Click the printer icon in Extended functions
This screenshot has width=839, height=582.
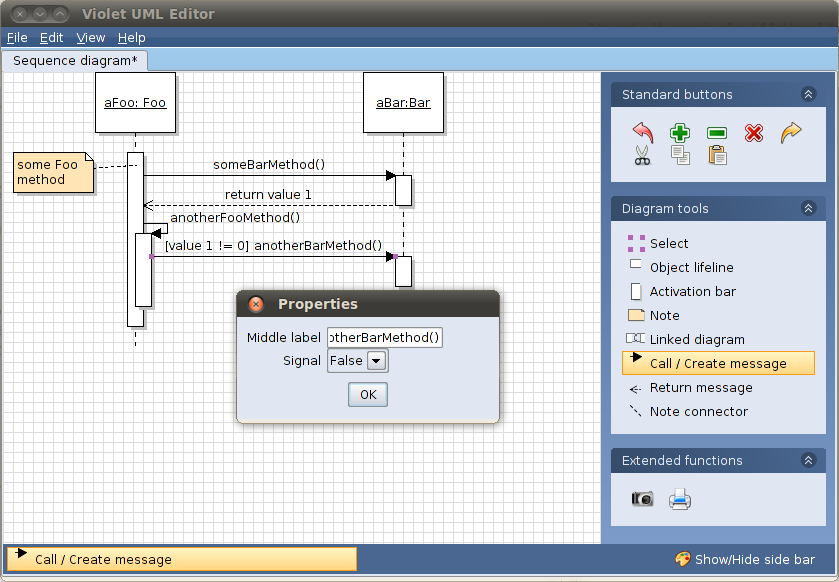[x=680, y=499]
